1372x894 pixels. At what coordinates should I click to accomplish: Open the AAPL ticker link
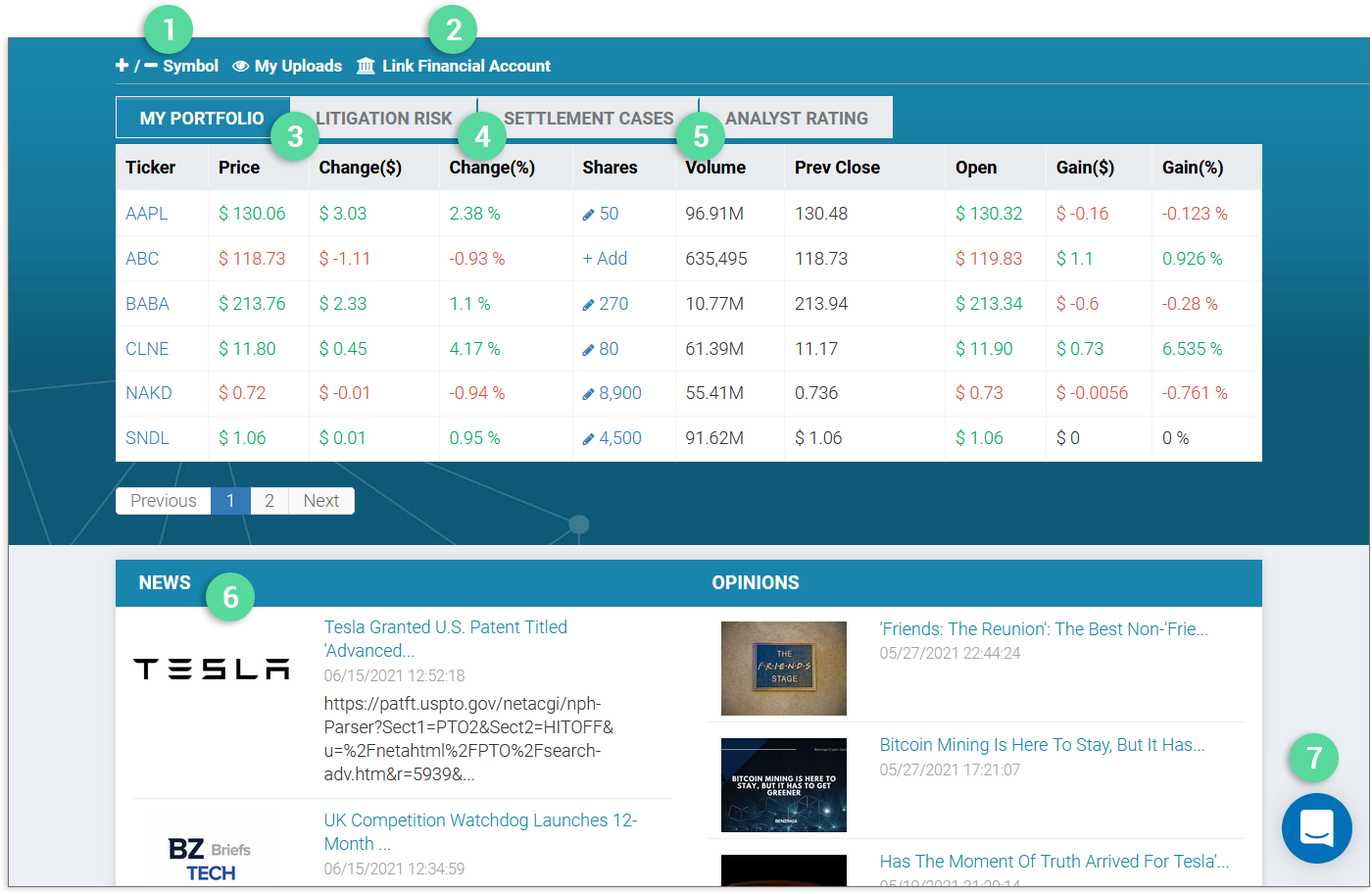pos(147,214)
